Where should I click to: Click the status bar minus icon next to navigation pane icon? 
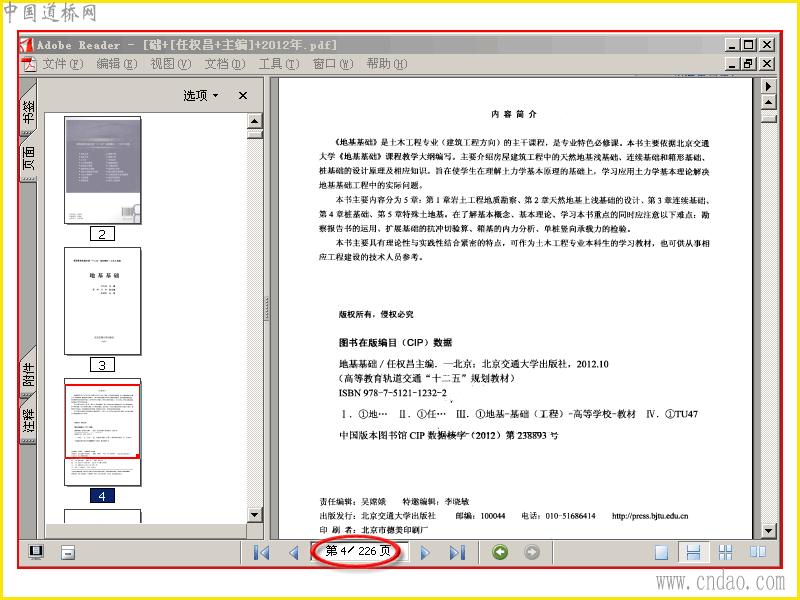tap(68, 553)
